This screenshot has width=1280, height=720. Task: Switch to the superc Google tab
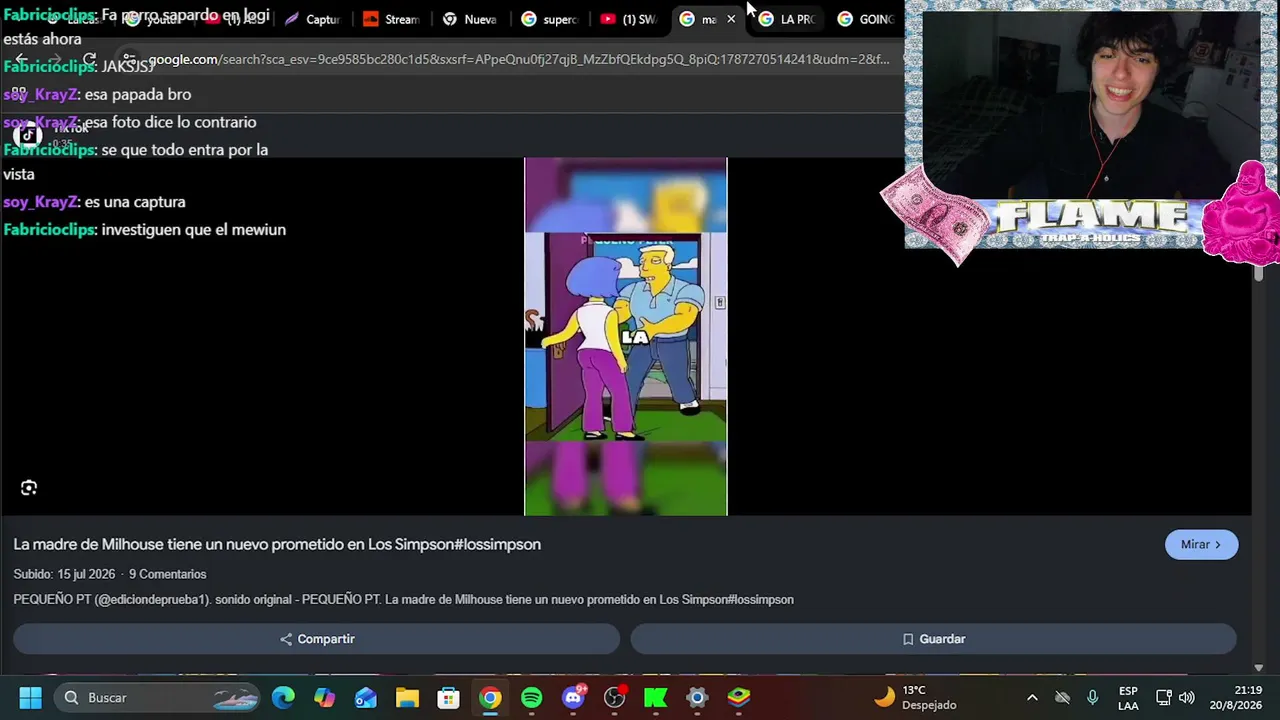pyautogui.click(x=550, y=19)
